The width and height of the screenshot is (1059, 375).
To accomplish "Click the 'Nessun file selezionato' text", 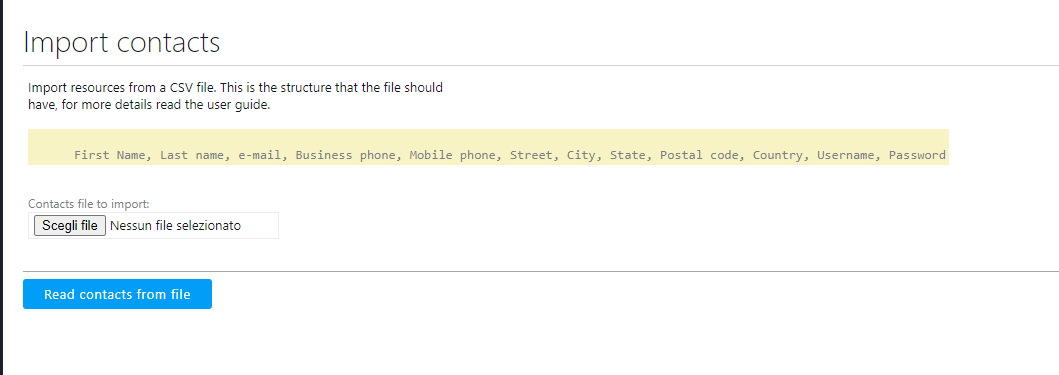I will pos(175,226).
